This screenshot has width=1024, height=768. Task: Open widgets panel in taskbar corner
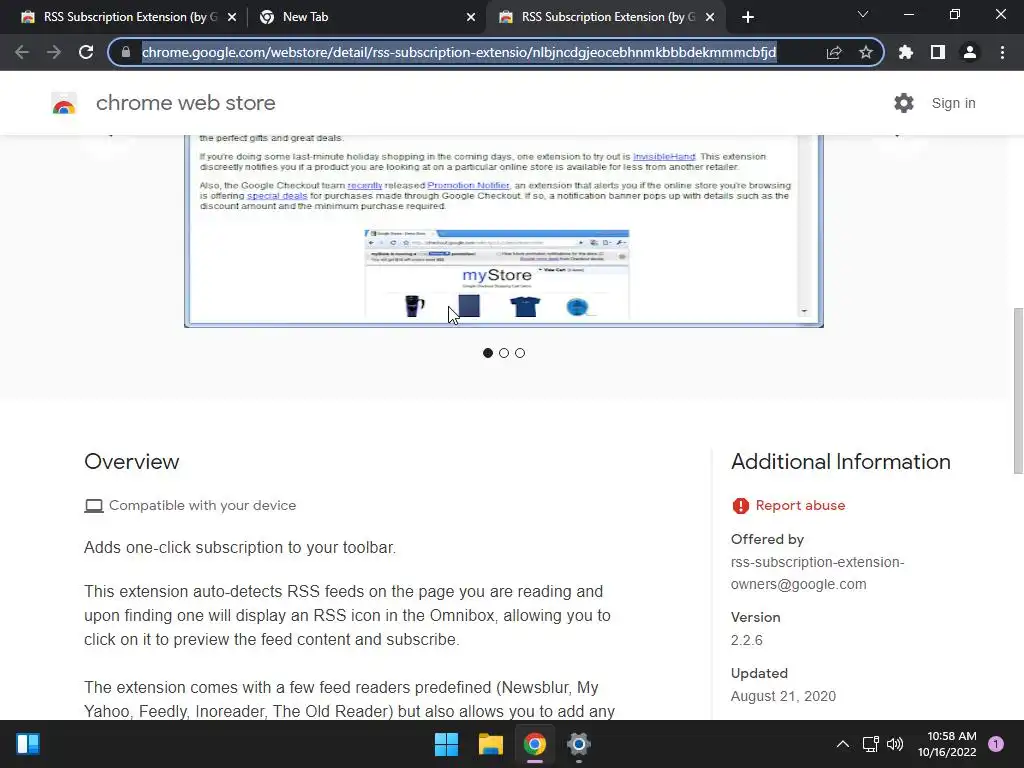(x=28, y=744)
